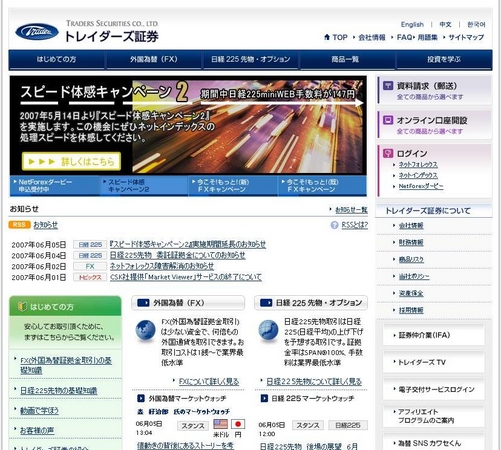This screenshot has height=450, width=501.
Task: Open 日経225先物の基礎知識 link
Action: click(58, 390)
